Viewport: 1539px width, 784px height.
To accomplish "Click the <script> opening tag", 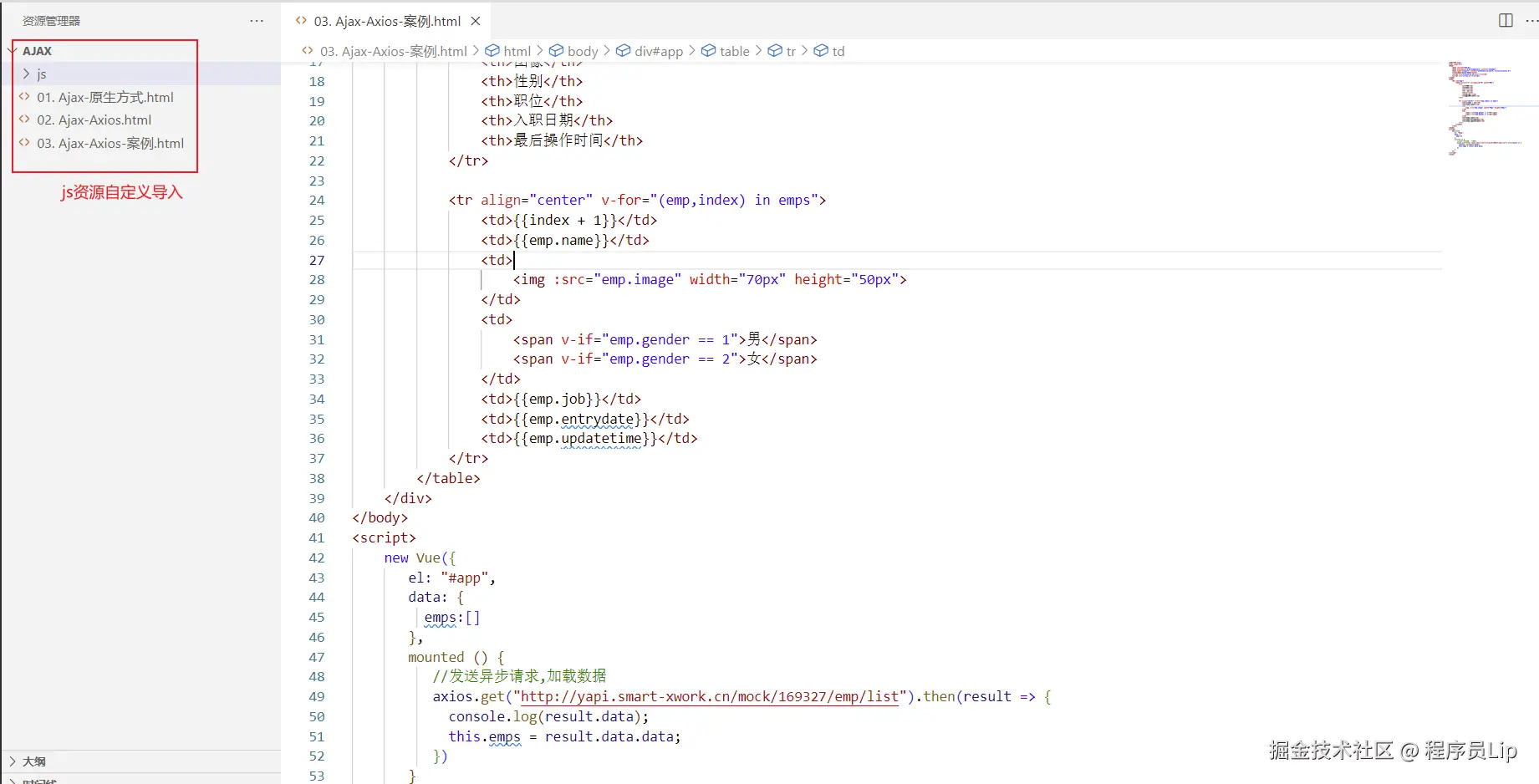I will click(384, 538).
